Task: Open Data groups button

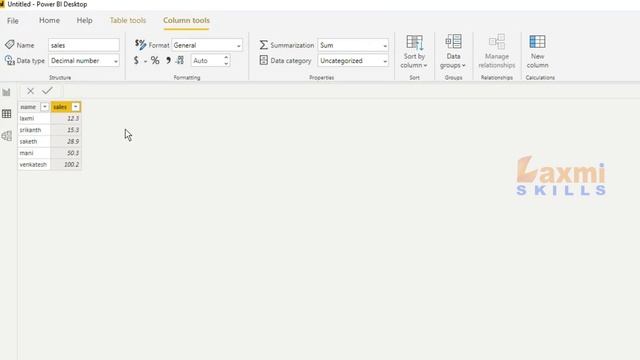Action: point(453,52)
